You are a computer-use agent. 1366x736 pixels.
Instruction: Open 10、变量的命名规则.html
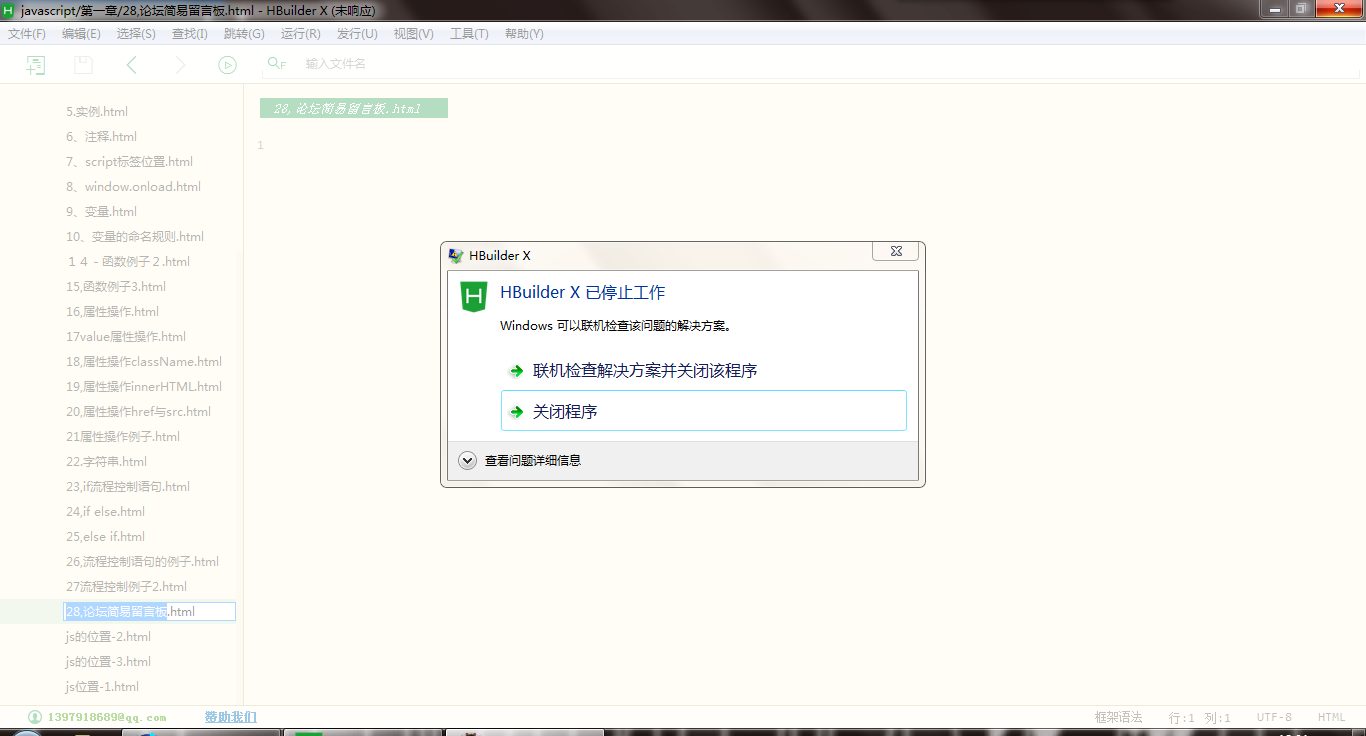(x=135, y=237)
